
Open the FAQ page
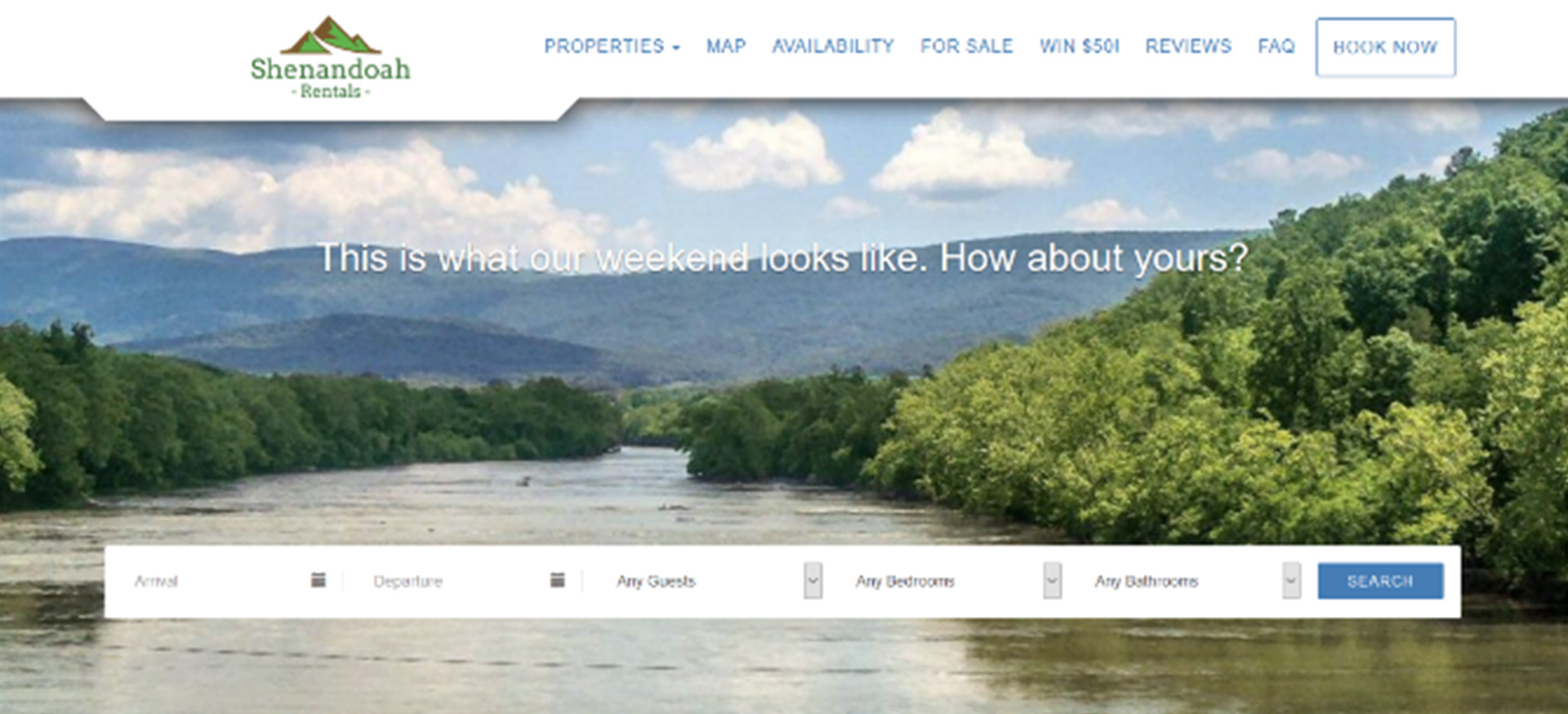tap(1276, 47)
